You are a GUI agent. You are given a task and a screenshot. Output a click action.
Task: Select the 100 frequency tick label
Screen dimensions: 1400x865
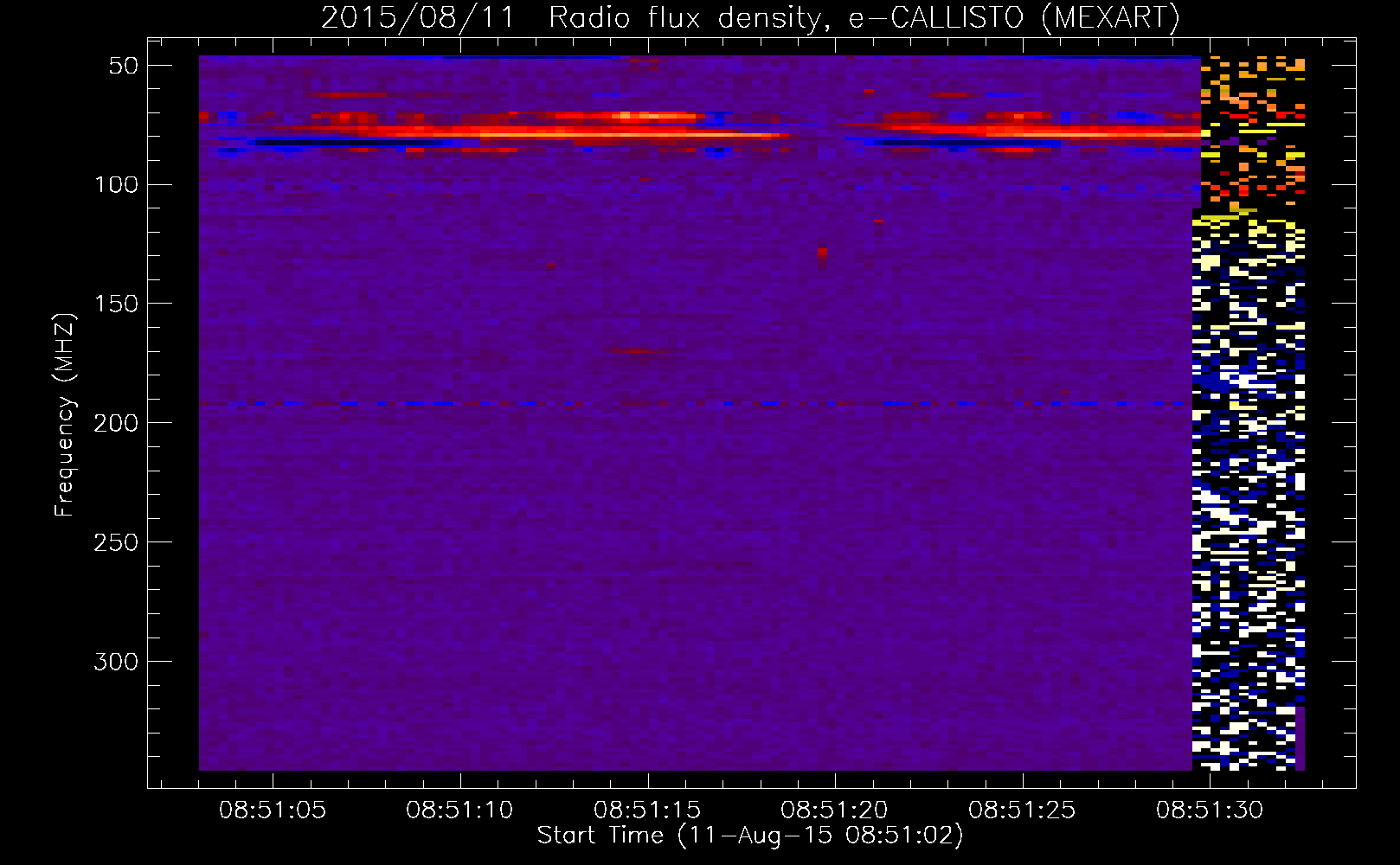116,184
